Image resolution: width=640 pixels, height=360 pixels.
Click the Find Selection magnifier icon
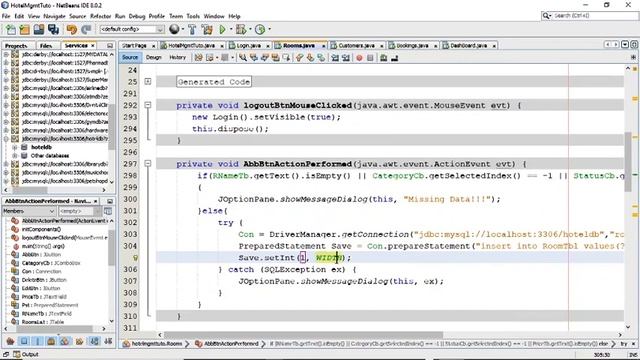(242, 58)
